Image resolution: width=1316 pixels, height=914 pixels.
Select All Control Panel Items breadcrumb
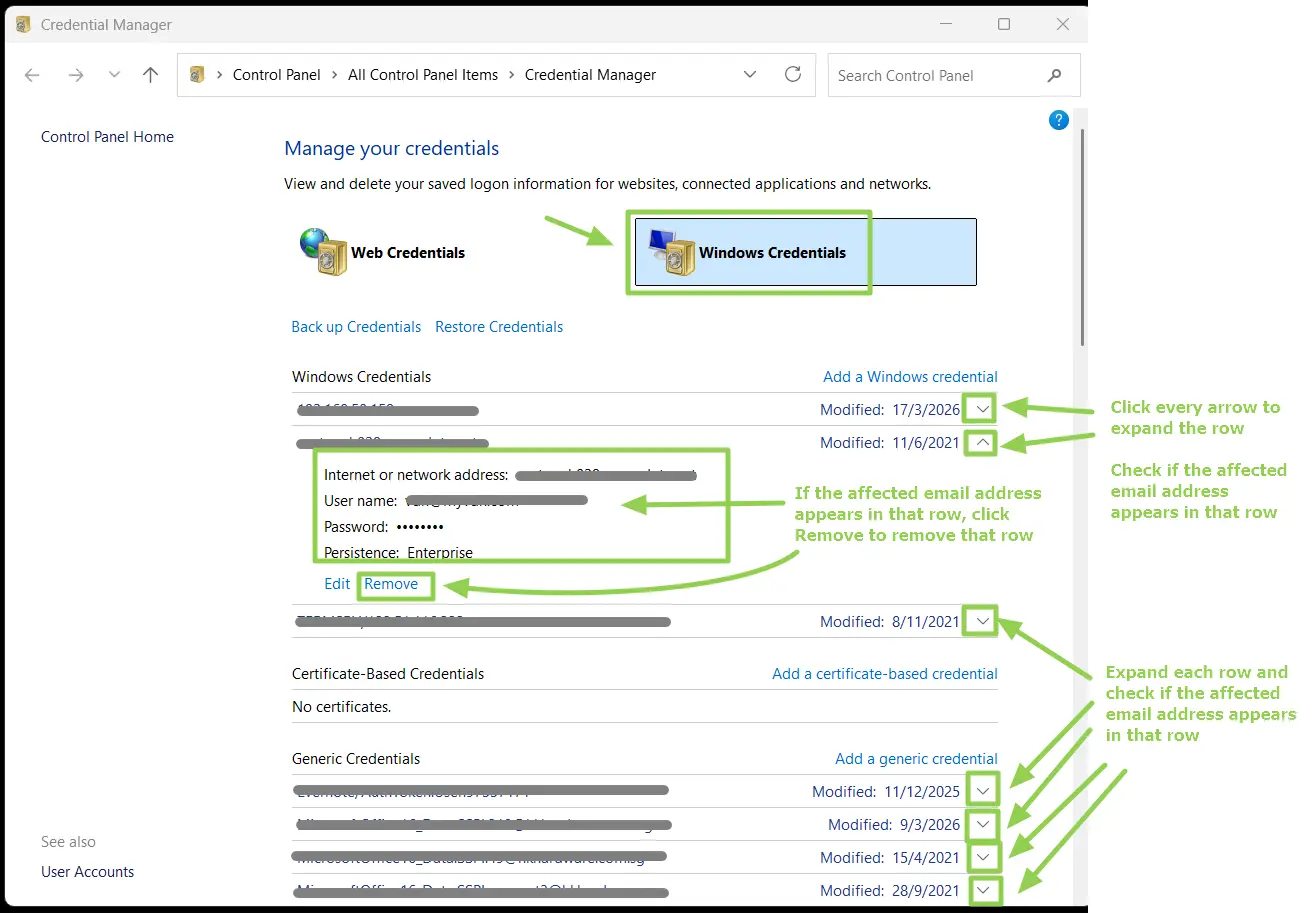(423, 75)
